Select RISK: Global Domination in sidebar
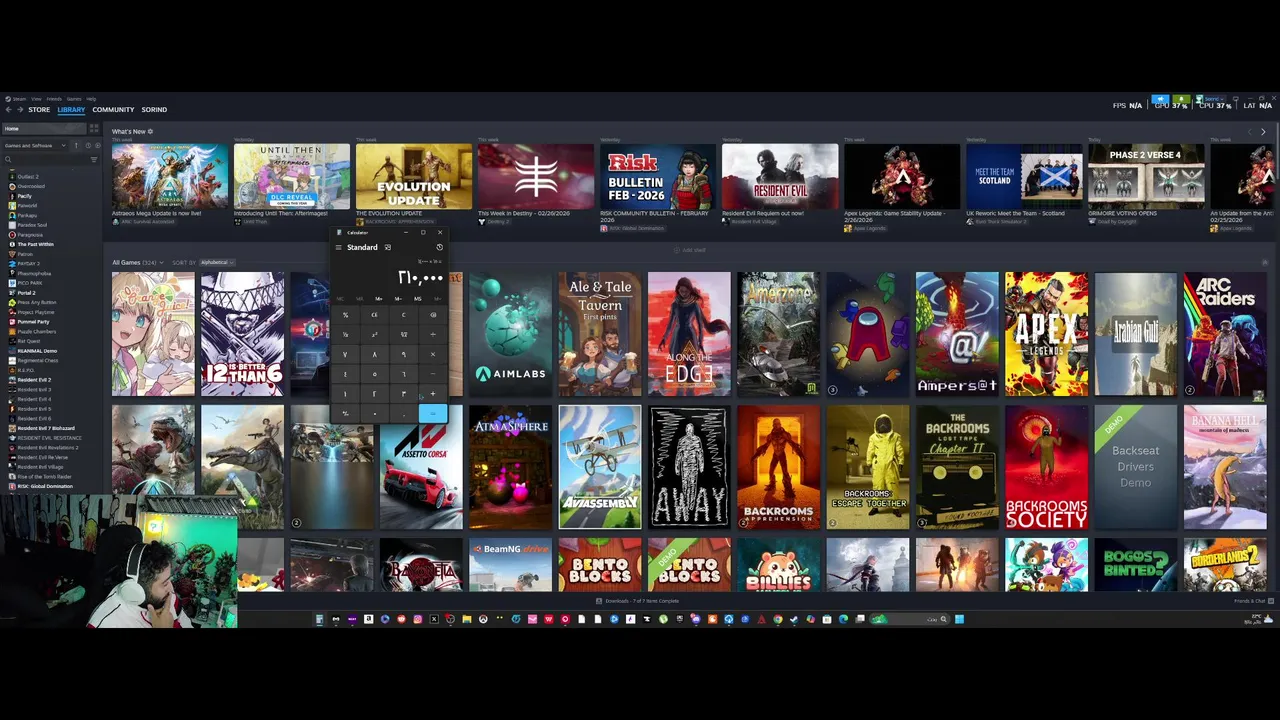This screenshot has height=720, width=1280. pyautogui.click(x=45, y=486)
